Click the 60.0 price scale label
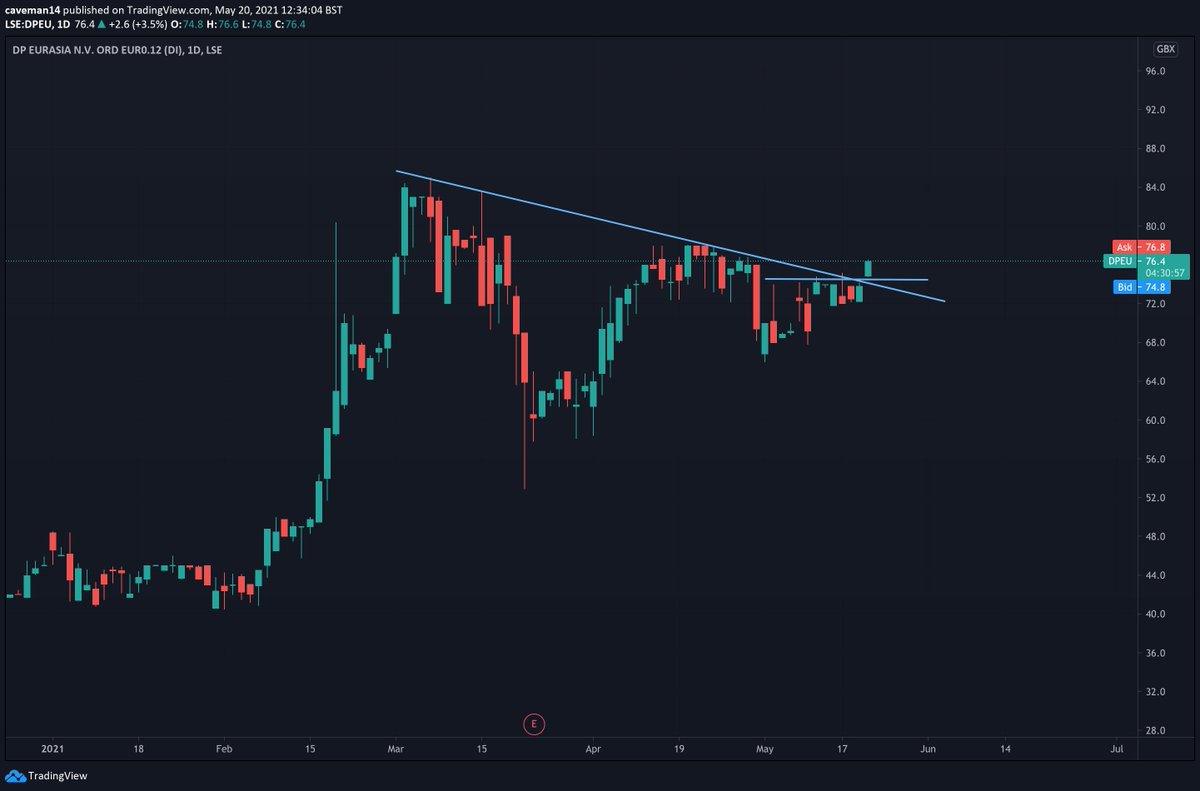The width and height of the screenshot is (1200, 791). [x=1157, y=420]
